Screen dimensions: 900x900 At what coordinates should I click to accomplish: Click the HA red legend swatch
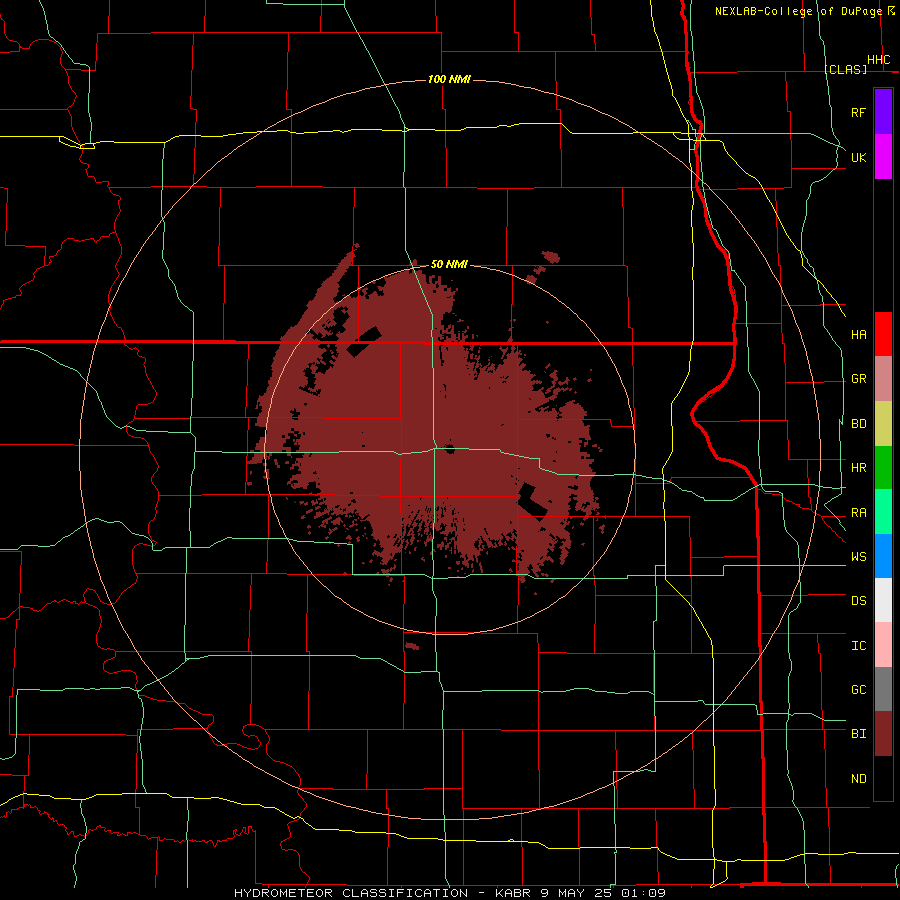(883, 334)
